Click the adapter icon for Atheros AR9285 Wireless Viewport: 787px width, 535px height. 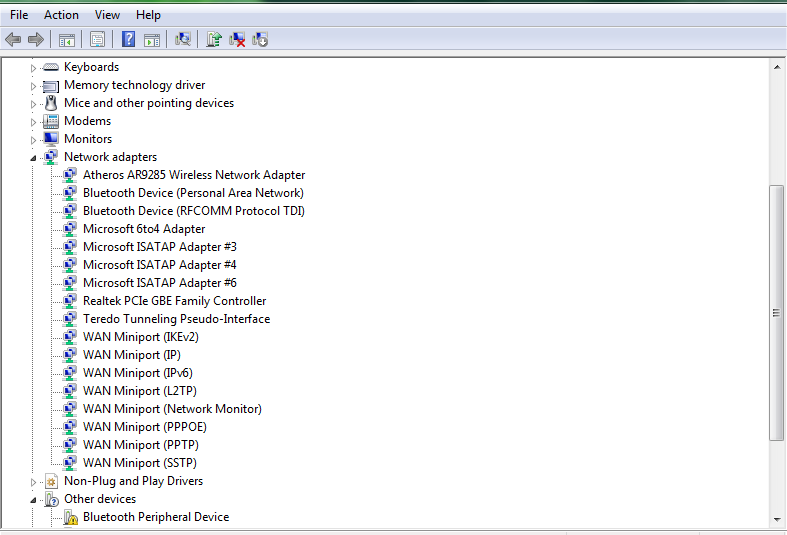(x=70, y=175)
